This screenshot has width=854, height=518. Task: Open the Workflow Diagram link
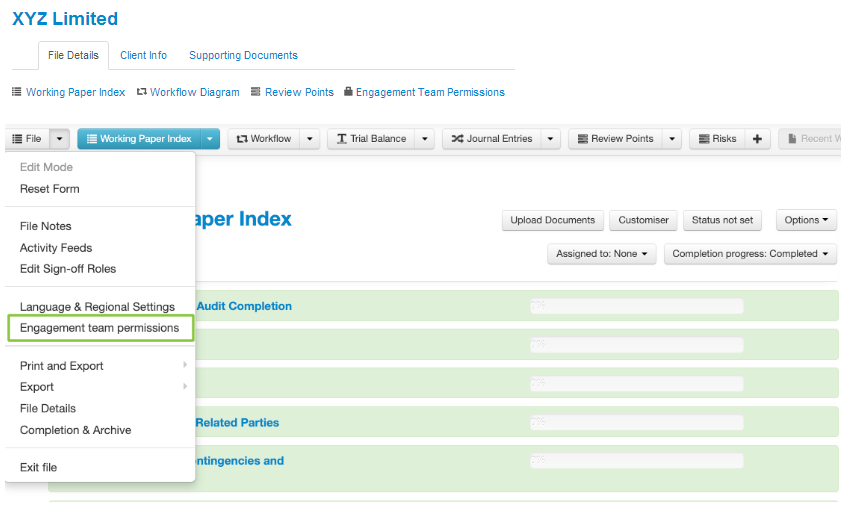pos(188,92)
